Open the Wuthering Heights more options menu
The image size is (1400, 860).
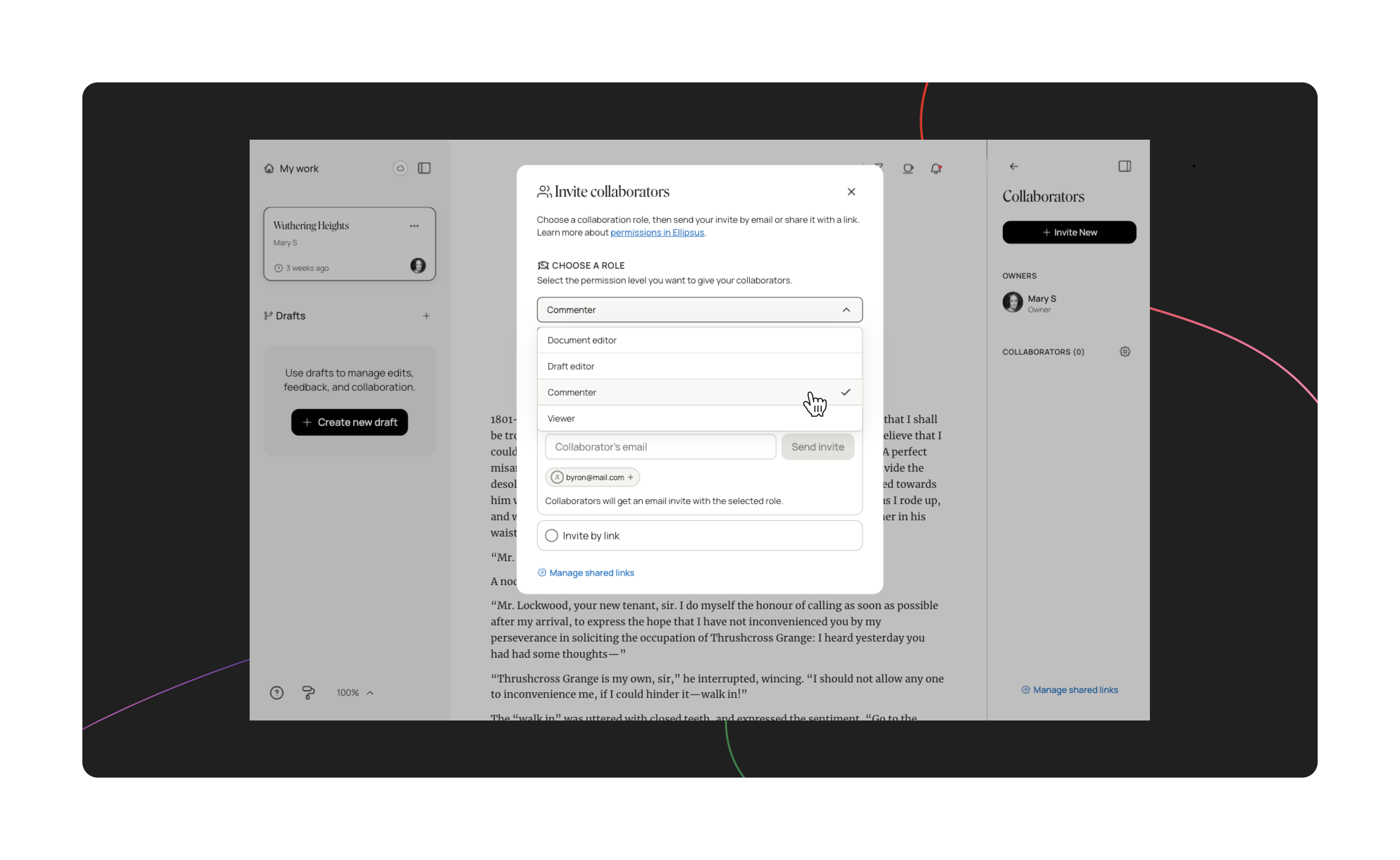(x=414, y=226)
